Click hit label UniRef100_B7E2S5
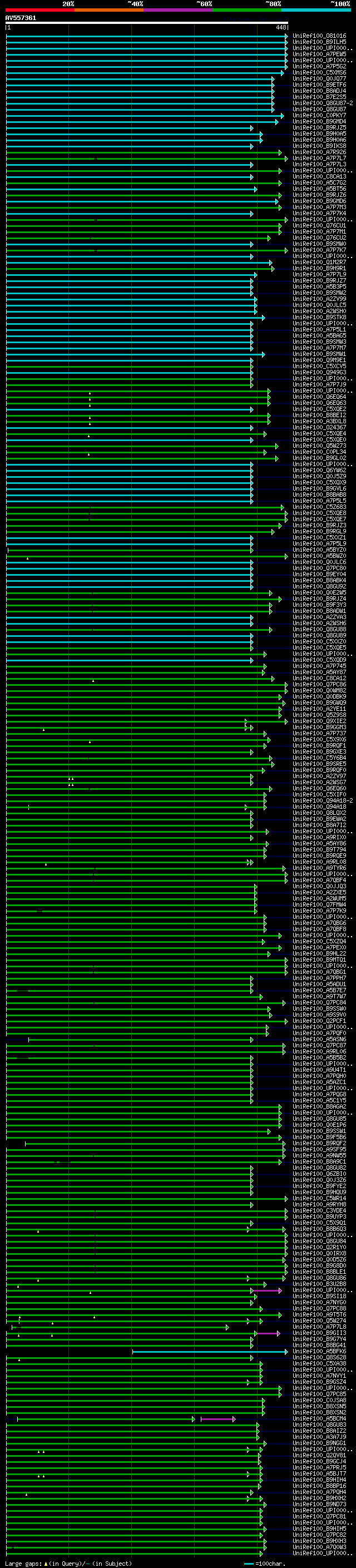356x1568 pixels. (319, 97)
